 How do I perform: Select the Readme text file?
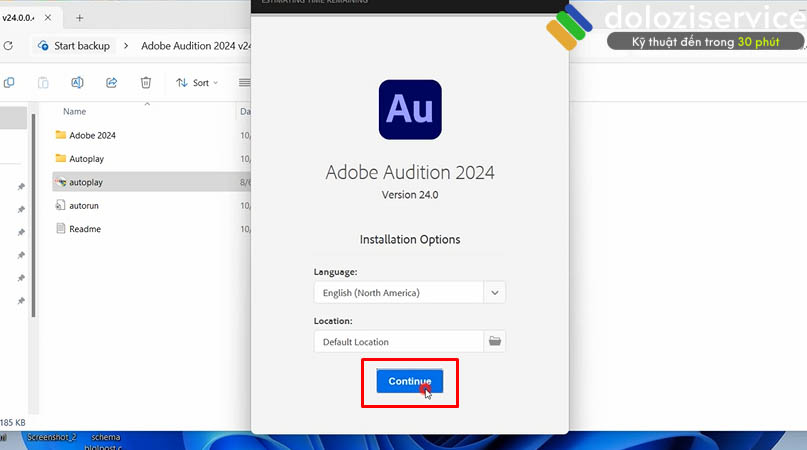[85, 229]
